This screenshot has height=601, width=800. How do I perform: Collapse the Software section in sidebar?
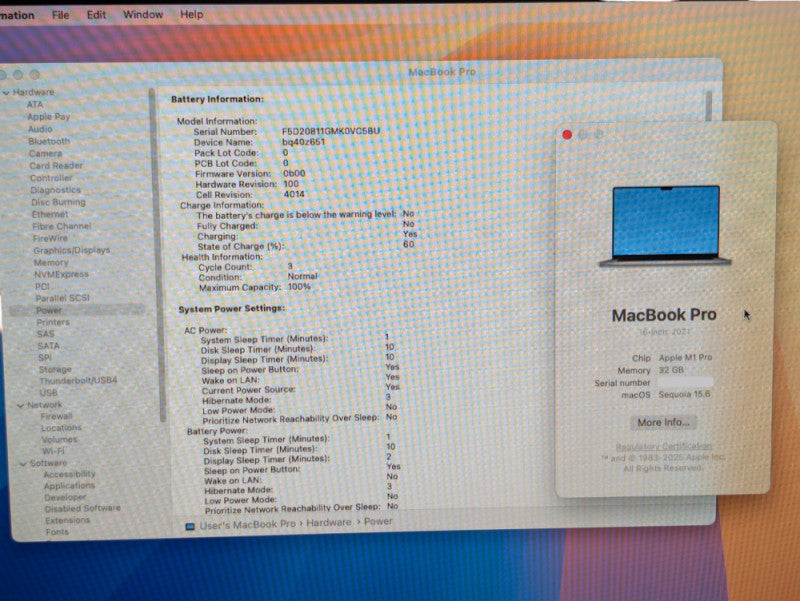[23, 464]
